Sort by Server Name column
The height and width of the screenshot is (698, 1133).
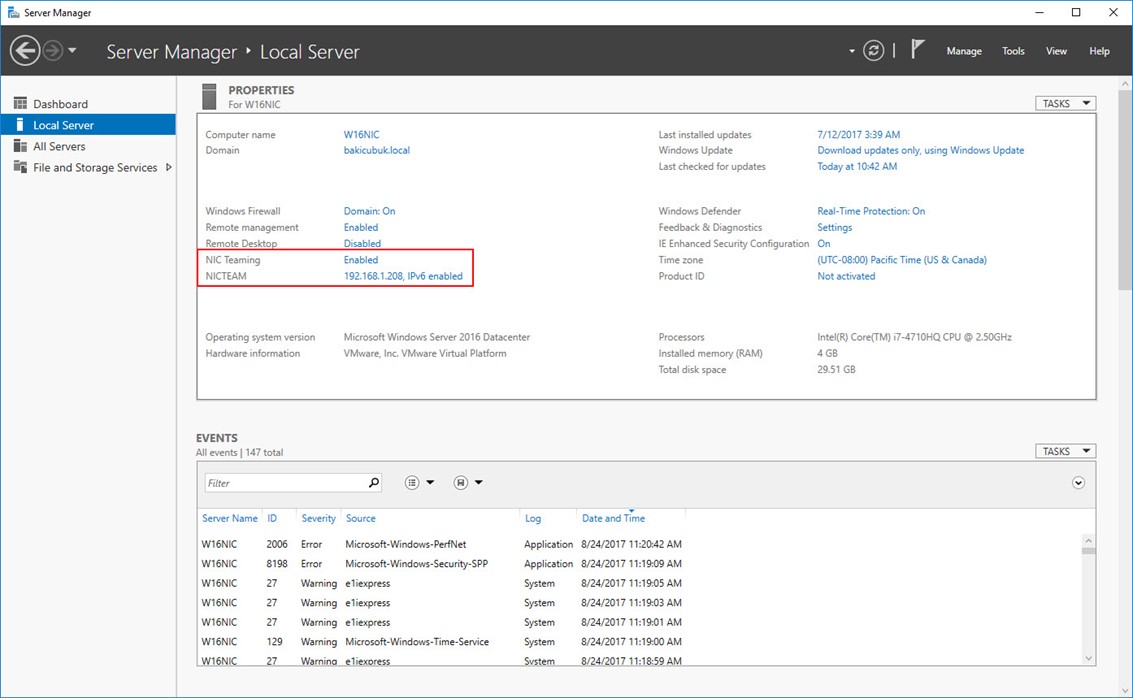coord(230,518)
